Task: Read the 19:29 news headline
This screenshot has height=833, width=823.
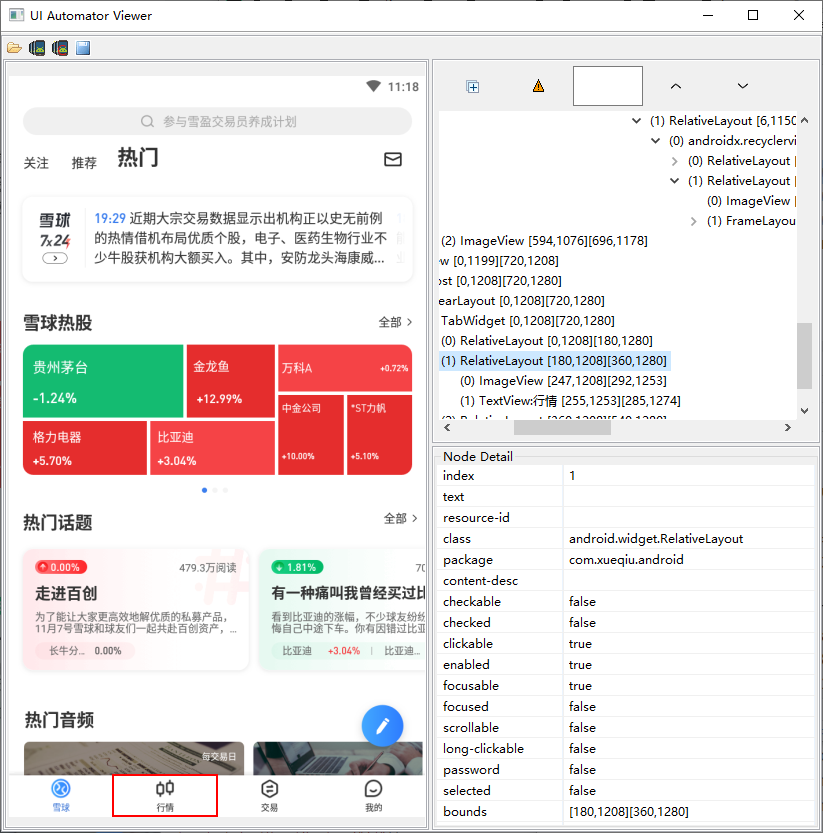Action: 239,238
